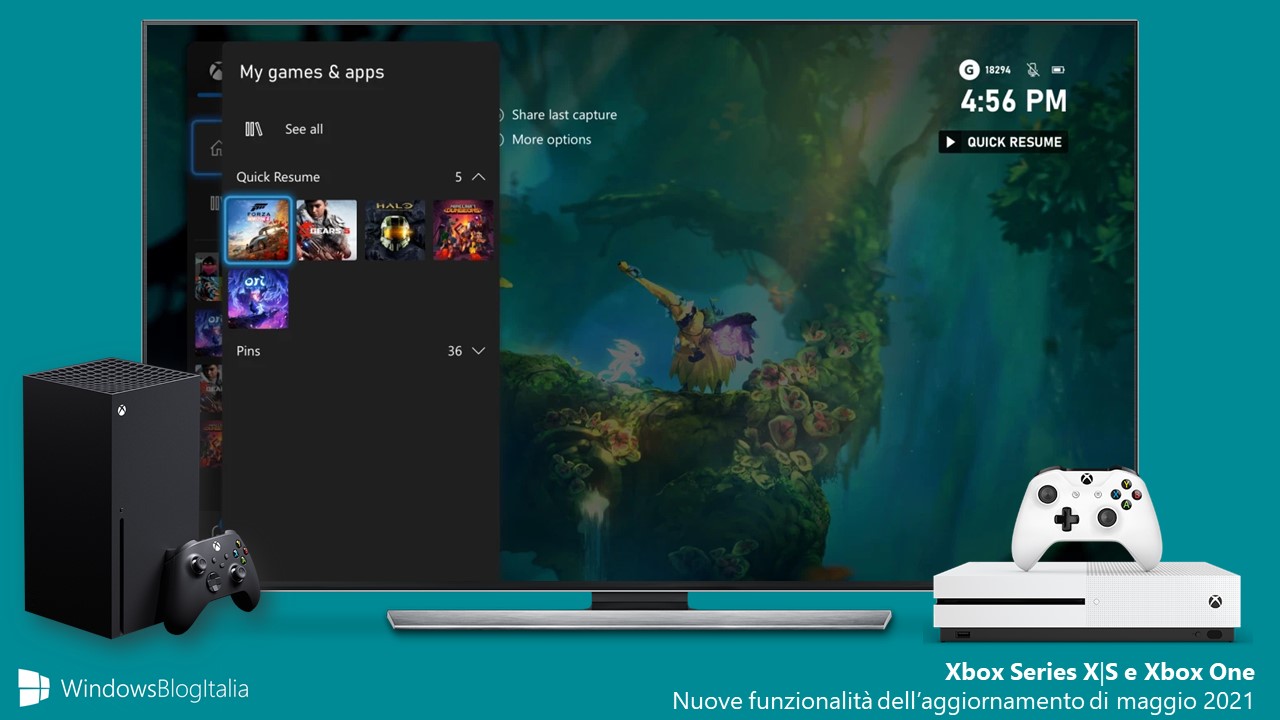Open the Halo game tile
The image size is (1280, 720).
395,230
